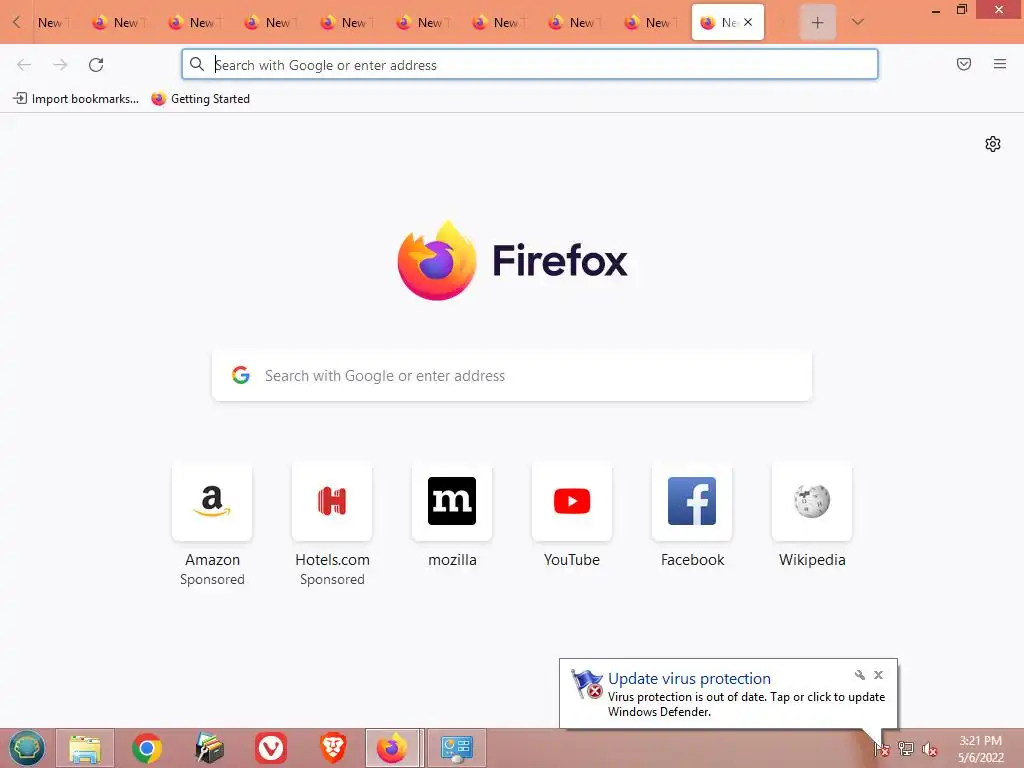Open the Hotels.com sponsored shortcut tile
1024x768 pixels.
point(332,502)
